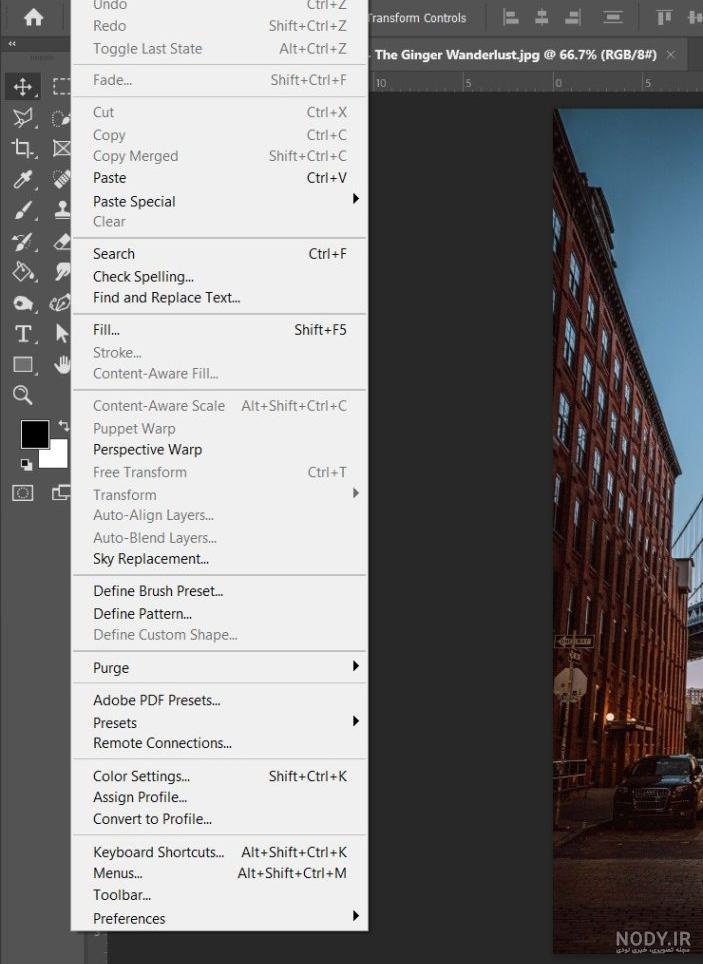Image resolution: width=703 pixels, height=964 pixels.
Task: Select the Zoom tool
Action: (23, 395)
